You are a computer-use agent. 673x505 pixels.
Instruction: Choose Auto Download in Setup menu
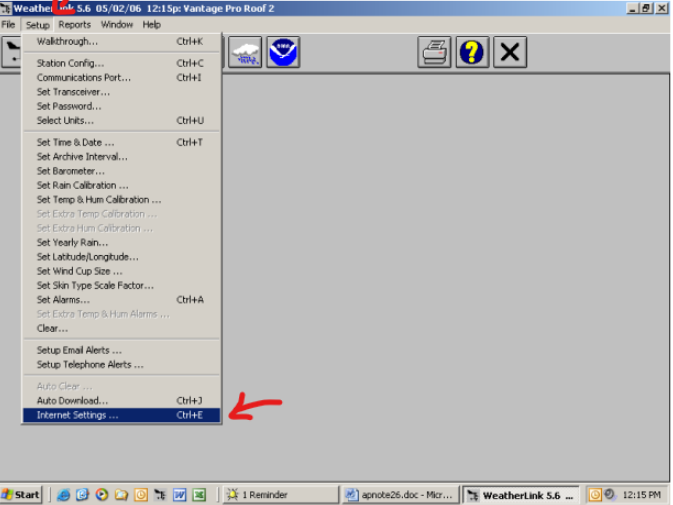point(72,401)
